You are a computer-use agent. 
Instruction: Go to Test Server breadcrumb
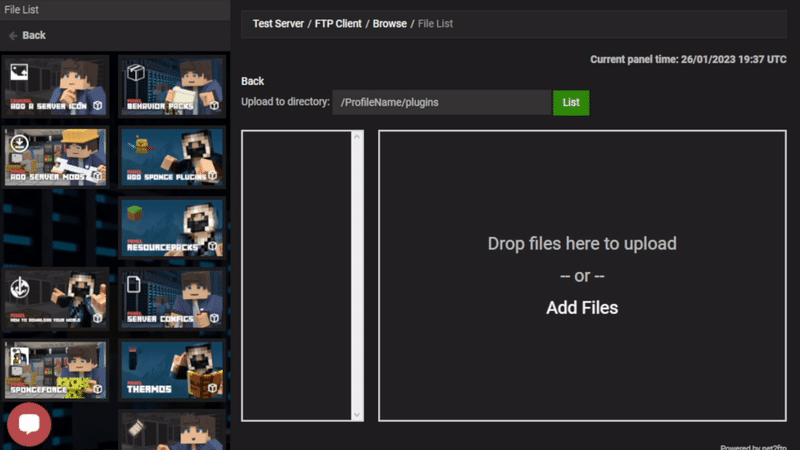click(x=278, y=24)
